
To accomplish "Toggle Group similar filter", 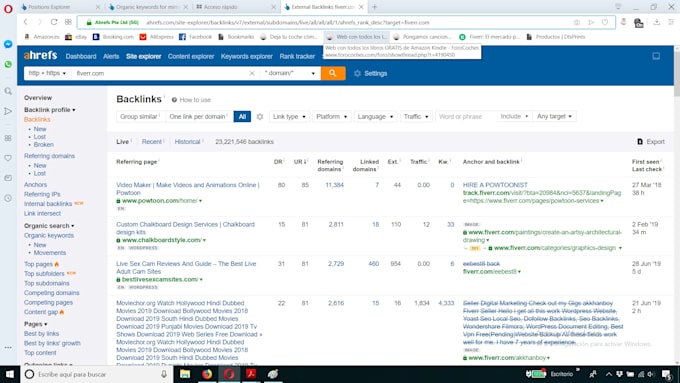I will click(140, 116).
